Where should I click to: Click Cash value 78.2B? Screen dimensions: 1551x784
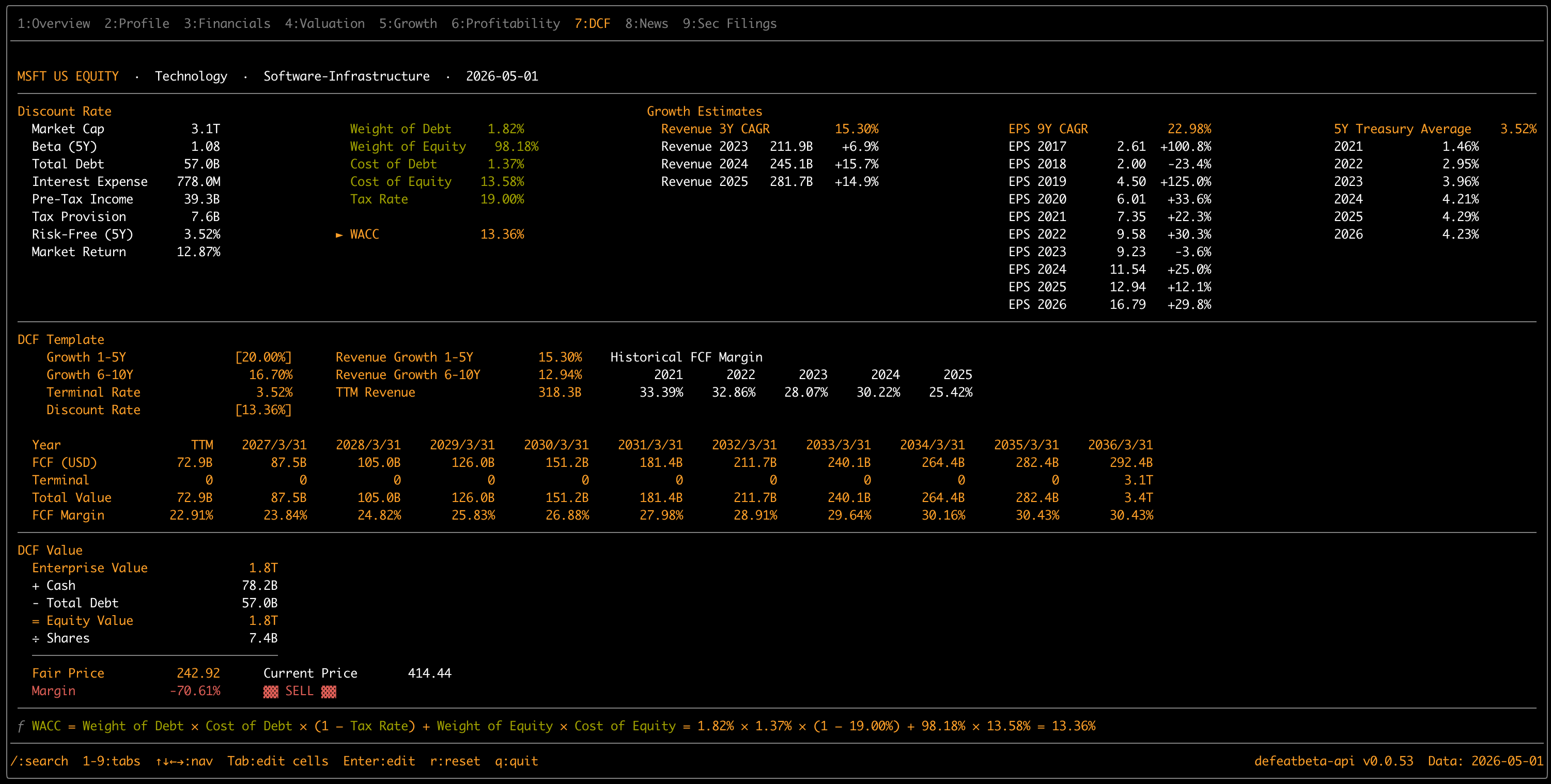pos(259,586)
